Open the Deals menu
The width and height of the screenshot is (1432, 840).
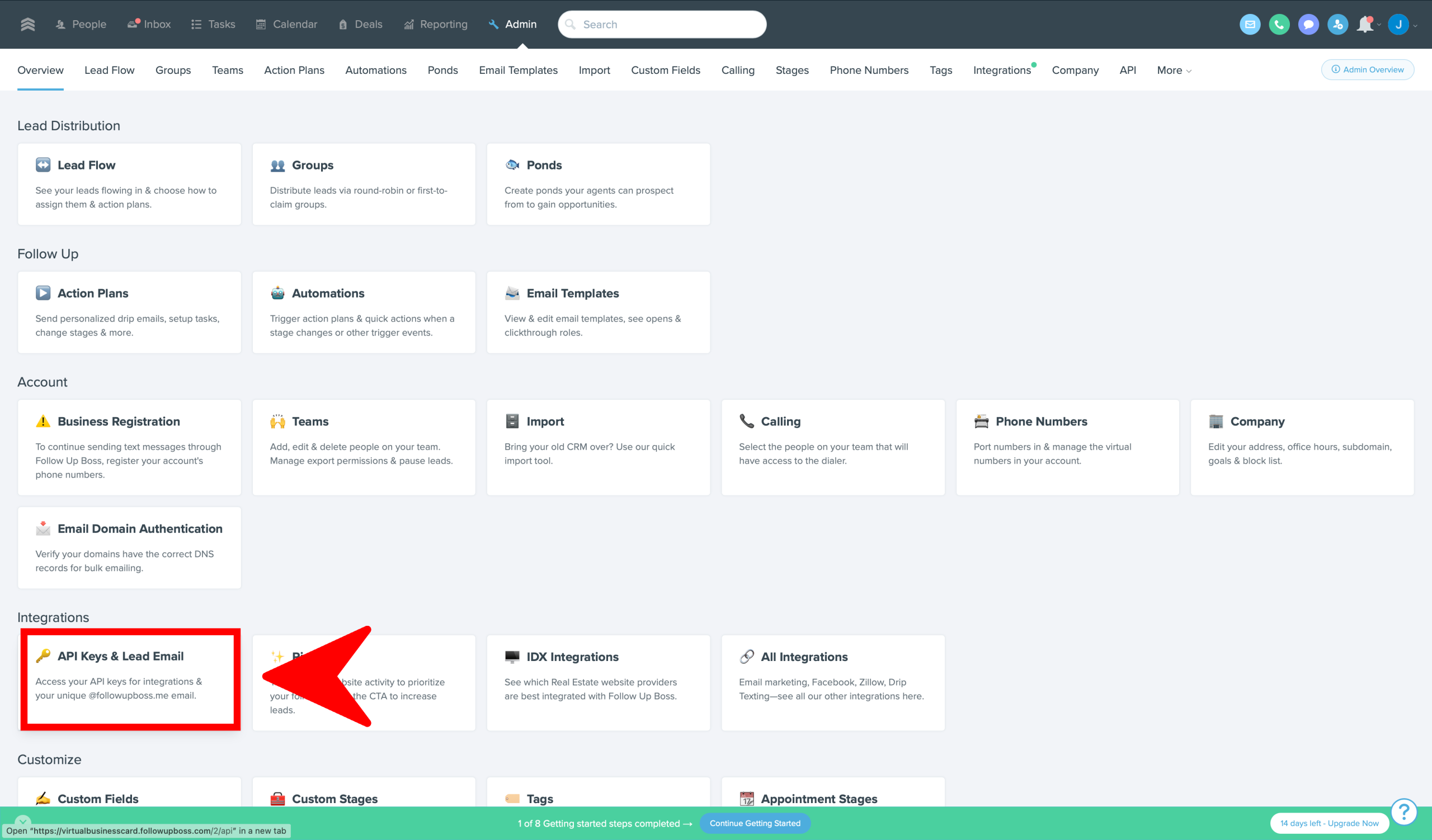pyautogui.click(x=360, y=25)
